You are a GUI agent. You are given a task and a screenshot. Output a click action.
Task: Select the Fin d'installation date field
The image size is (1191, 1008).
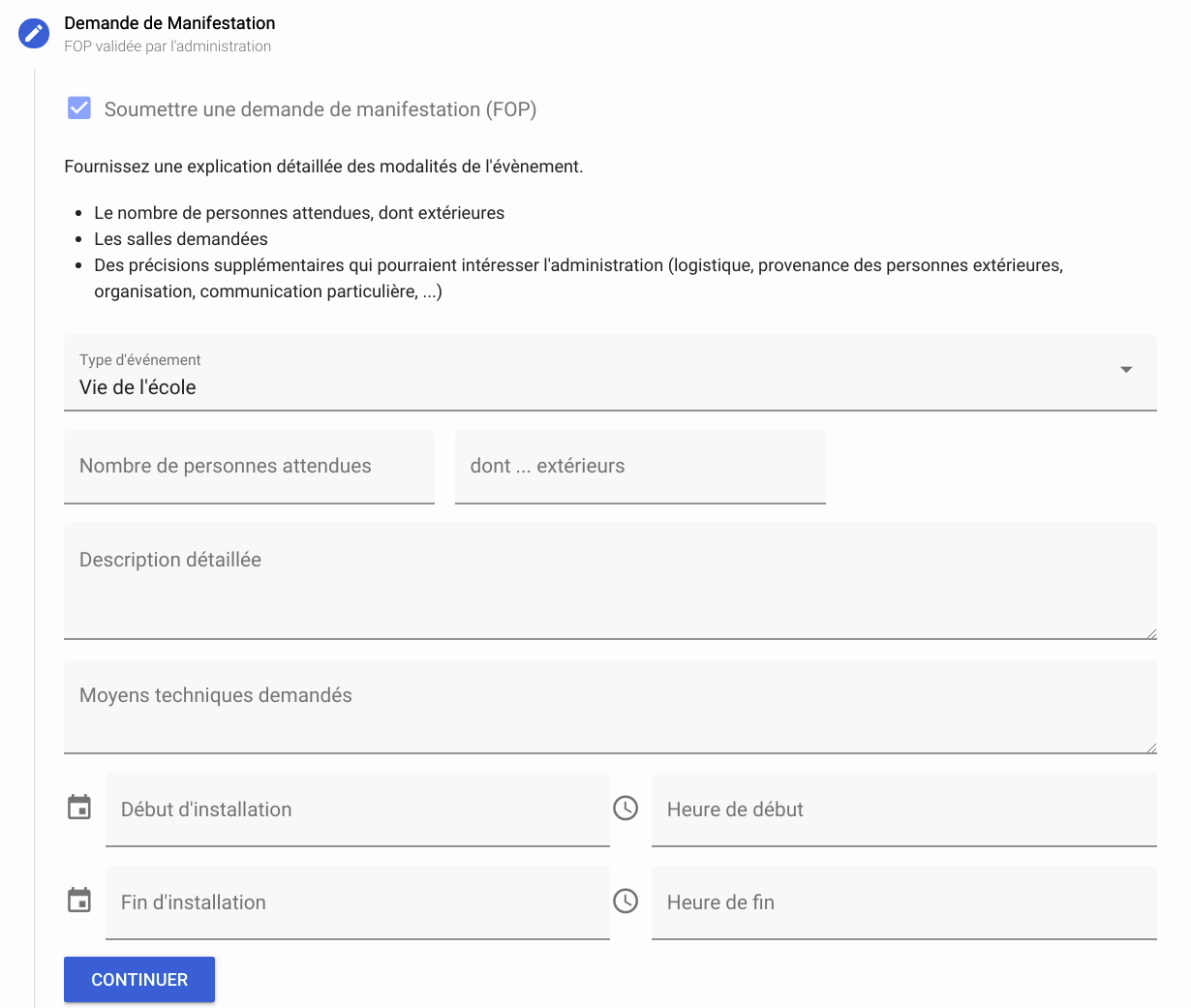[x=357, y=902]
